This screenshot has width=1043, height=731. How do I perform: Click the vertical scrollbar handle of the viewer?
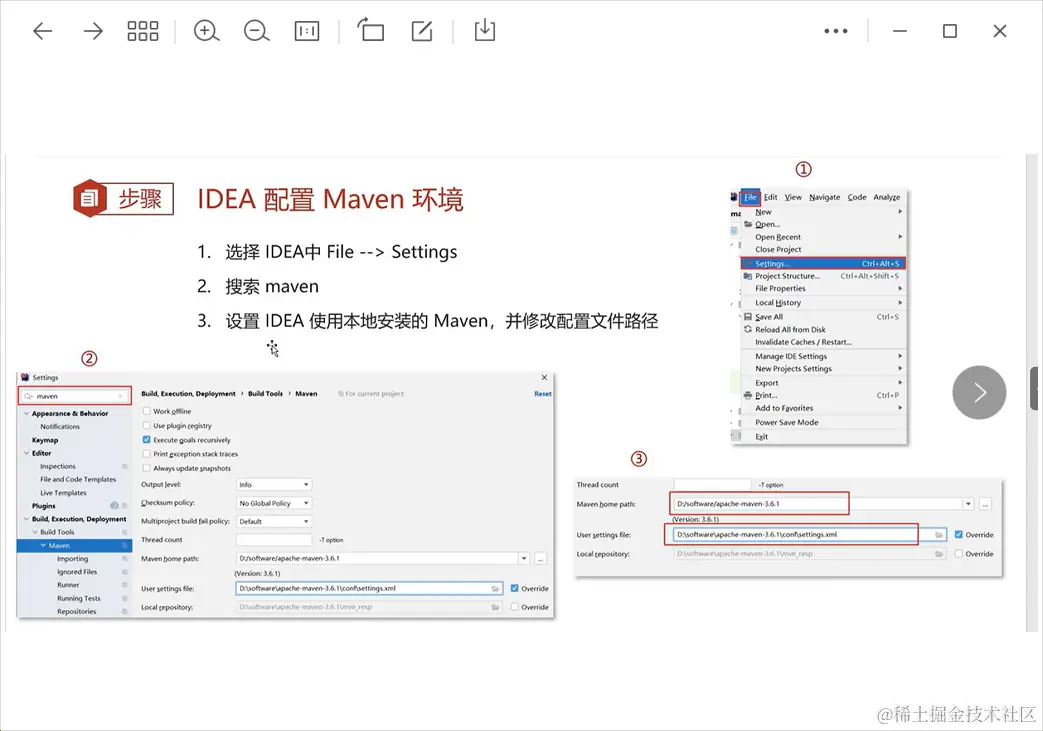[1035, 388]
